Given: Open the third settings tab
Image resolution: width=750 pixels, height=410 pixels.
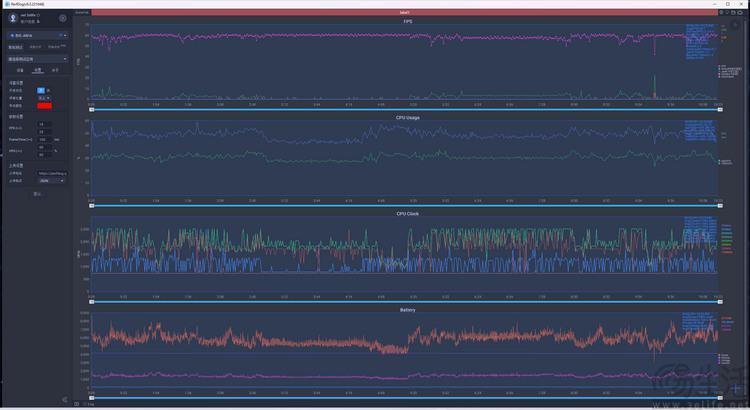Looking at the screenshot, I should (55, 71).
